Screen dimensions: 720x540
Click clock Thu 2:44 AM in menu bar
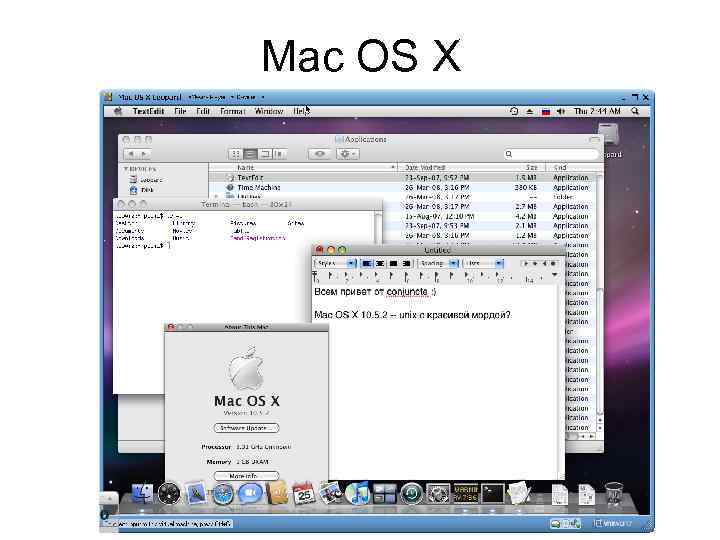[597, 111]
